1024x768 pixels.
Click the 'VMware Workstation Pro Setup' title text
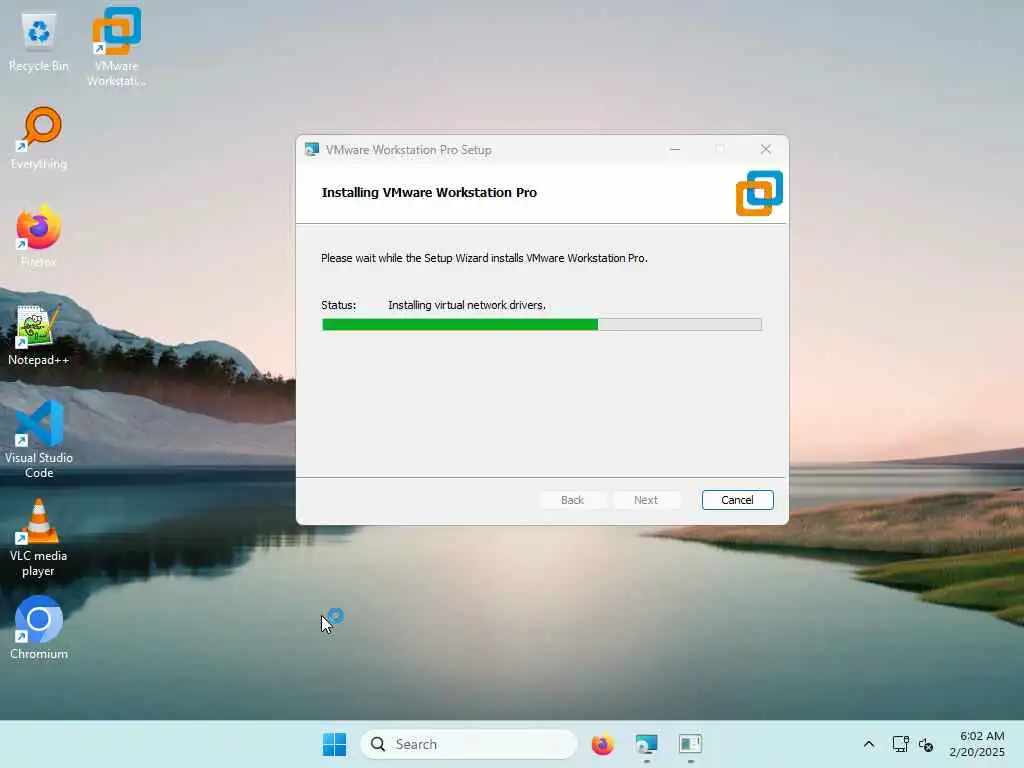[409, 150]
